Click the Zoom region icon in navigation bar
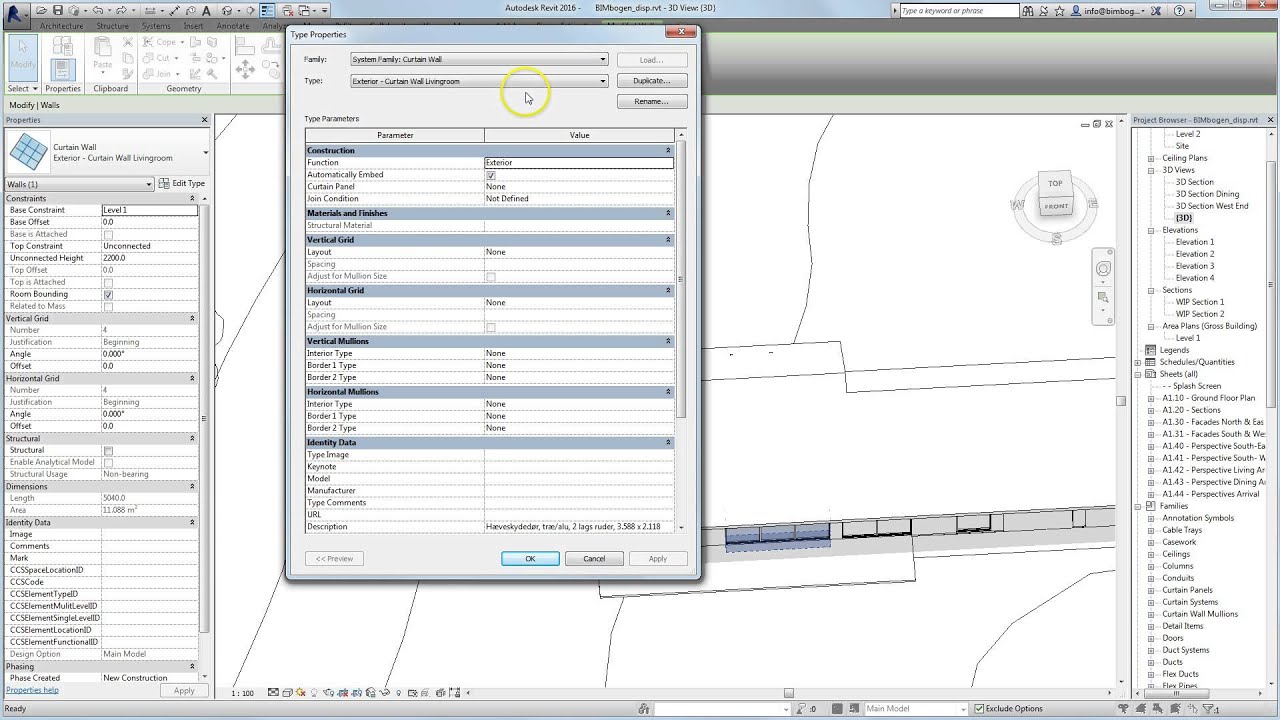 pos(1103,298)
